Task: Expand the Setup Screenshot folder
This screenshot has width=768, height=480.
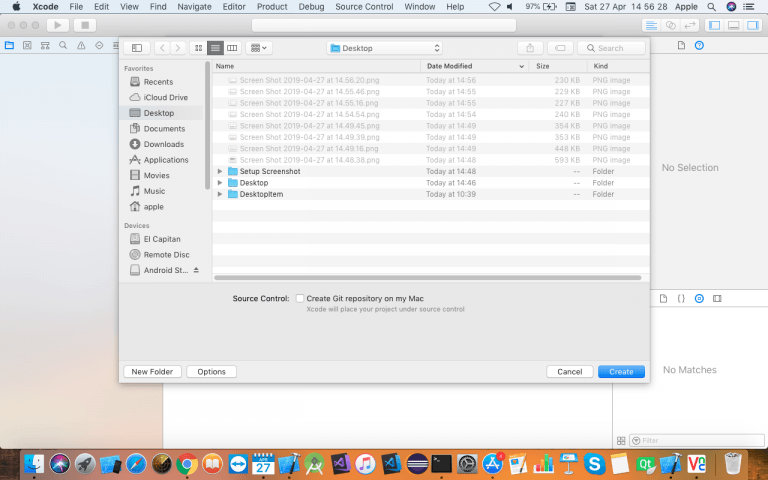Action: click(220, 171)
